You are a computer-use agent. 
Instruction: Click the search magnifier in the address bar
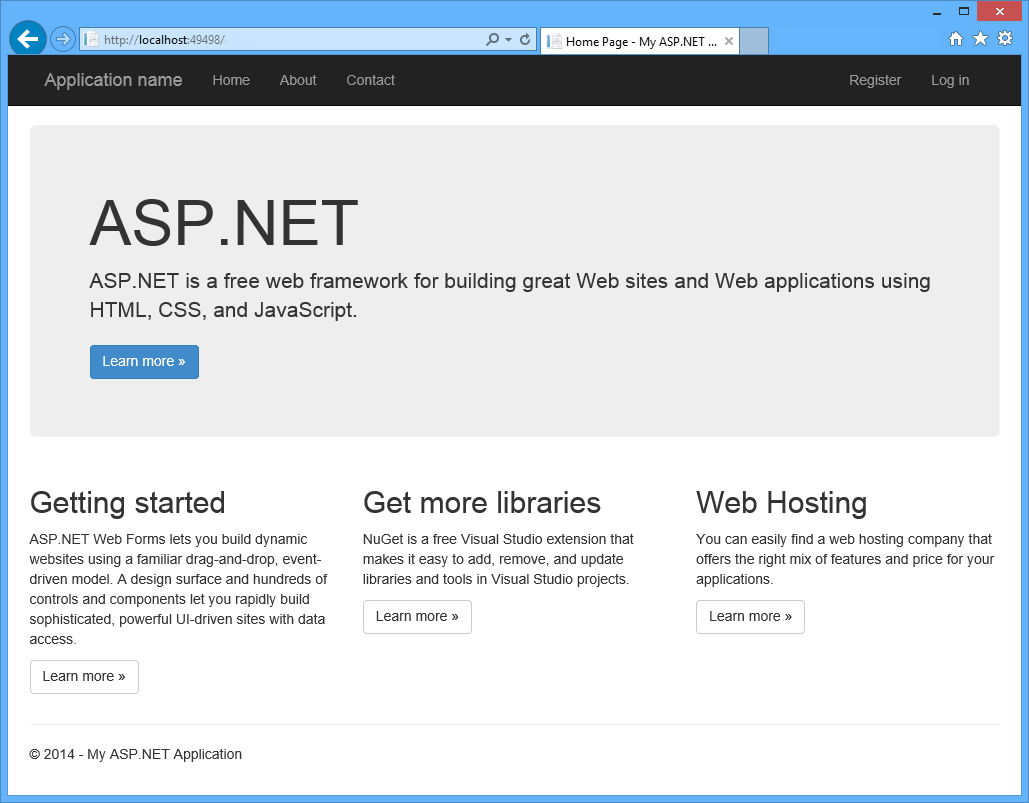492,38
